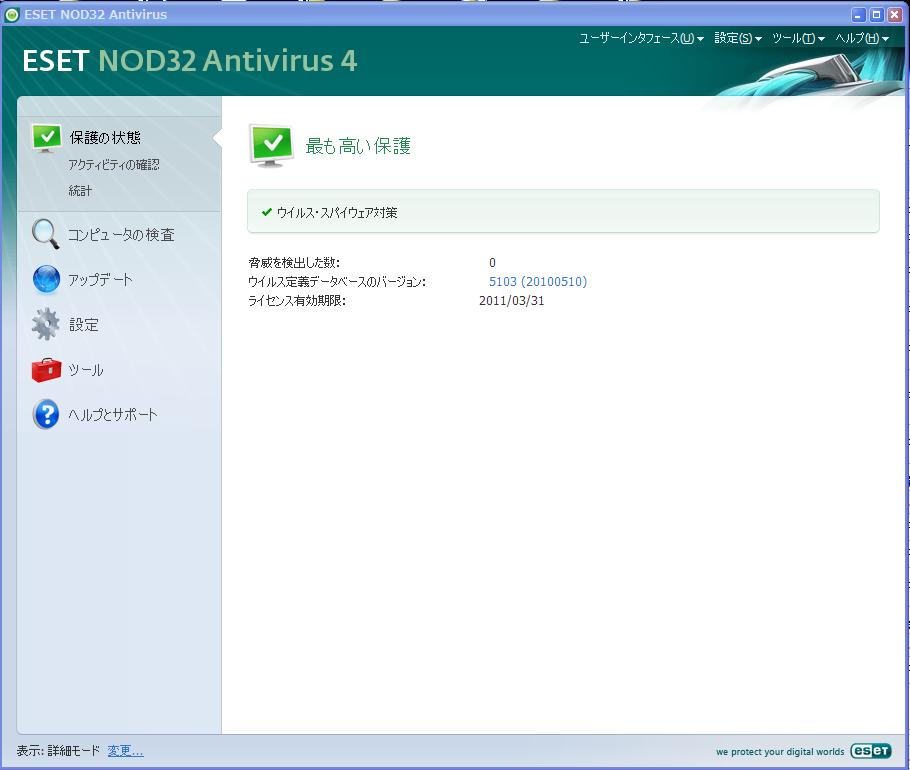Viewport: 910px width, 770px height.
Task: Click the magnifying glass icon for コンピュータの検査
Action: (46, 234)
